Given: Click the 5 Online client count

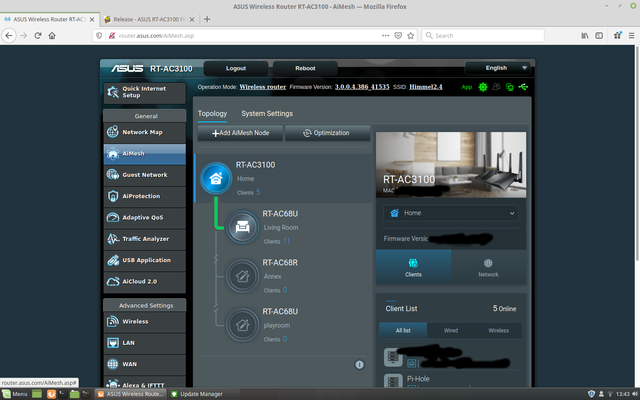Looking at the screenshot, I should pos(504,309).
